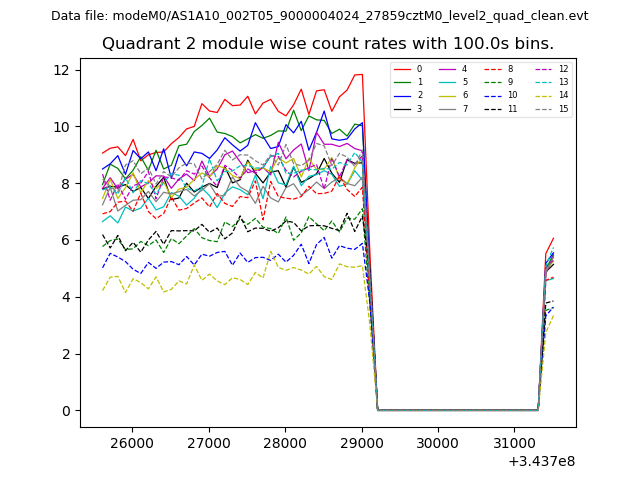Click the data file name text at top

click(319, 16)
